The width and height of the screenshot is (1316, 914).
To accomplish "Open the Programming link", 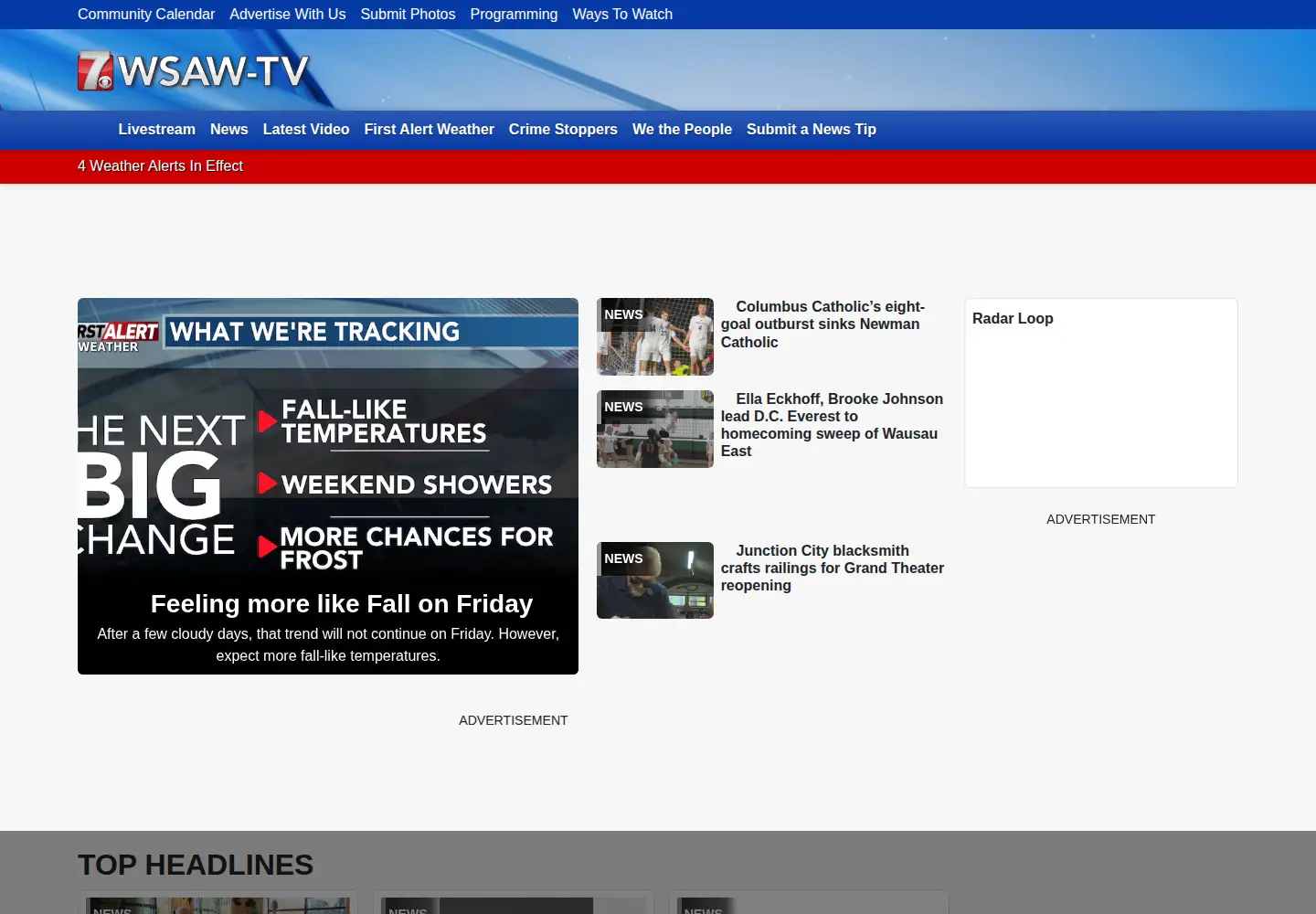I will point(514,15).
